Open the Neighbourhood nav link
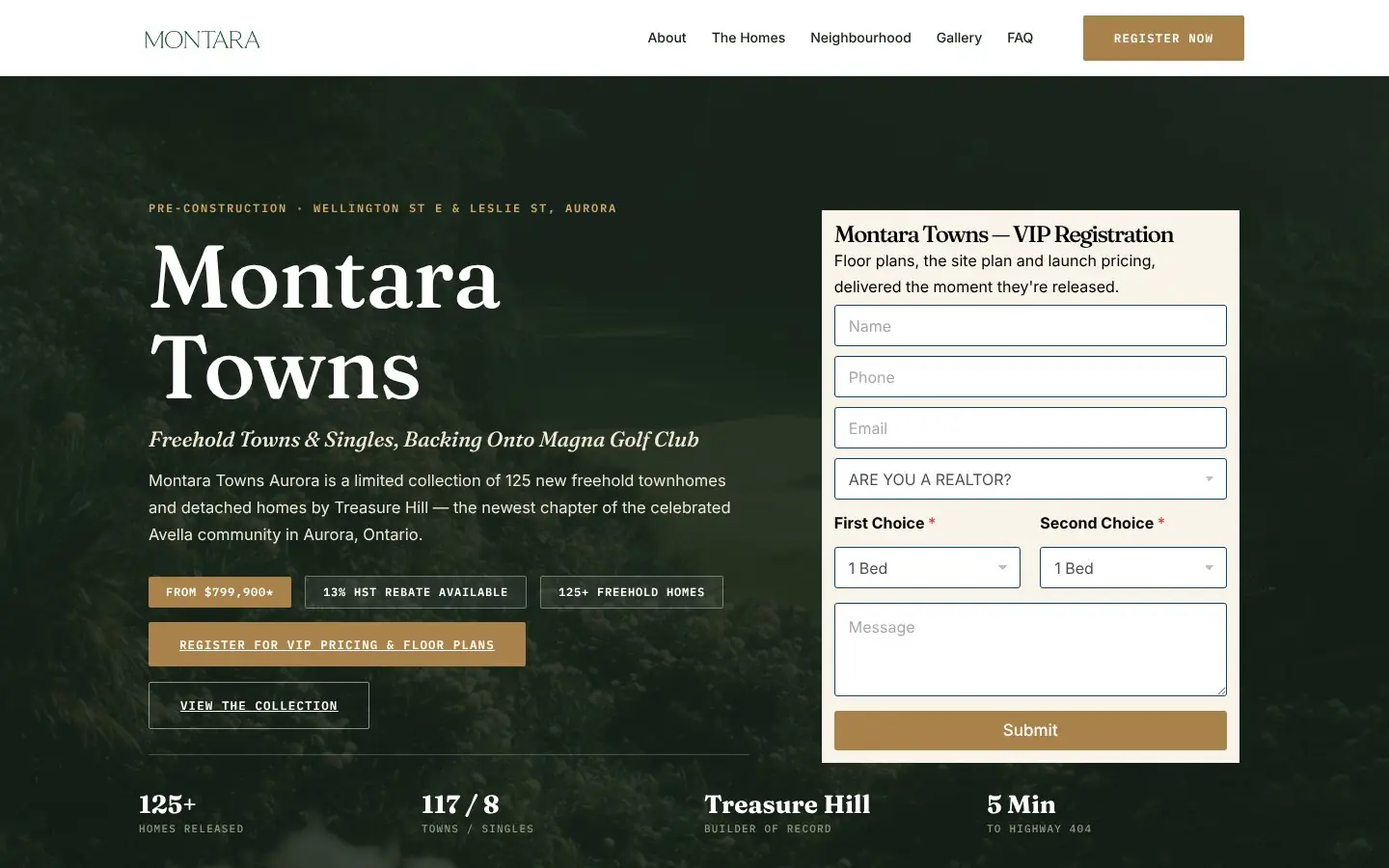1389x868 pixels. (x=860, y=38)
